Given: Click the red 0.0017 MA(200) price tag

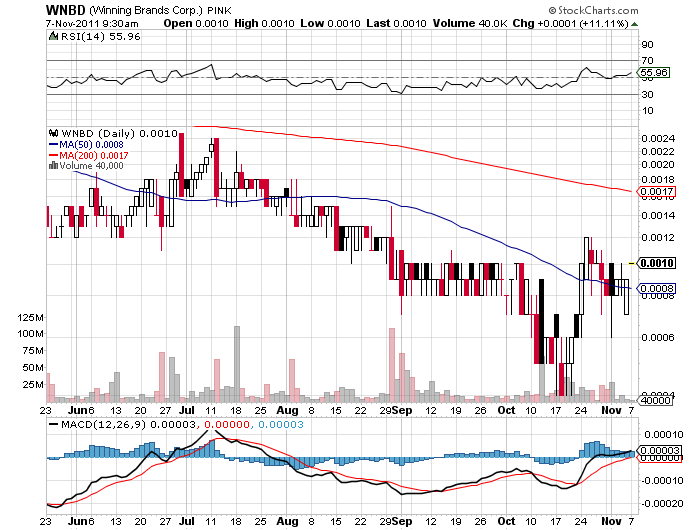Looking at the screenshot, I should (656, 192).
